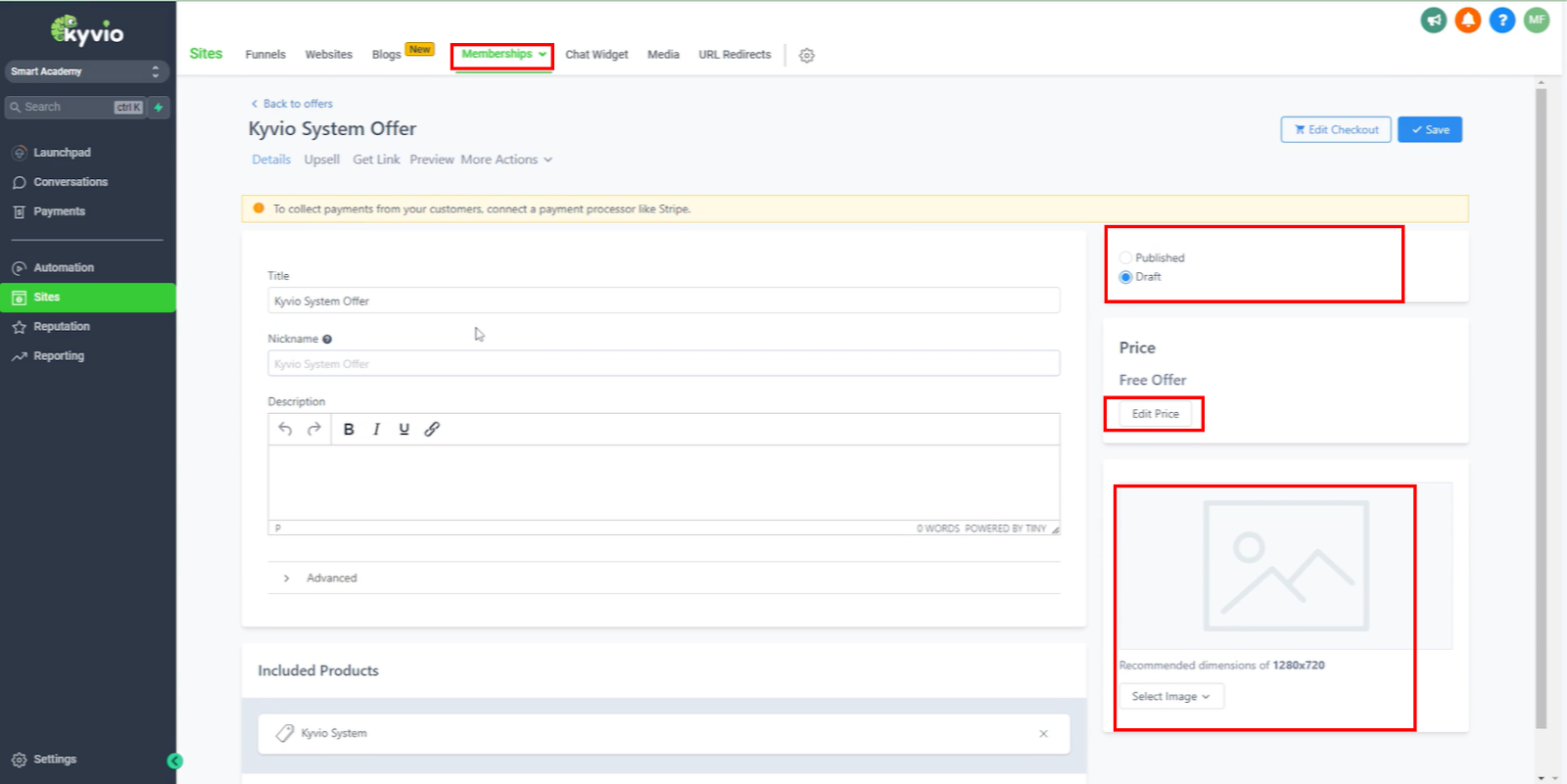The image size is (1567, 784).
Task: Switch to the Funnels tab
Action: [265, 55]
